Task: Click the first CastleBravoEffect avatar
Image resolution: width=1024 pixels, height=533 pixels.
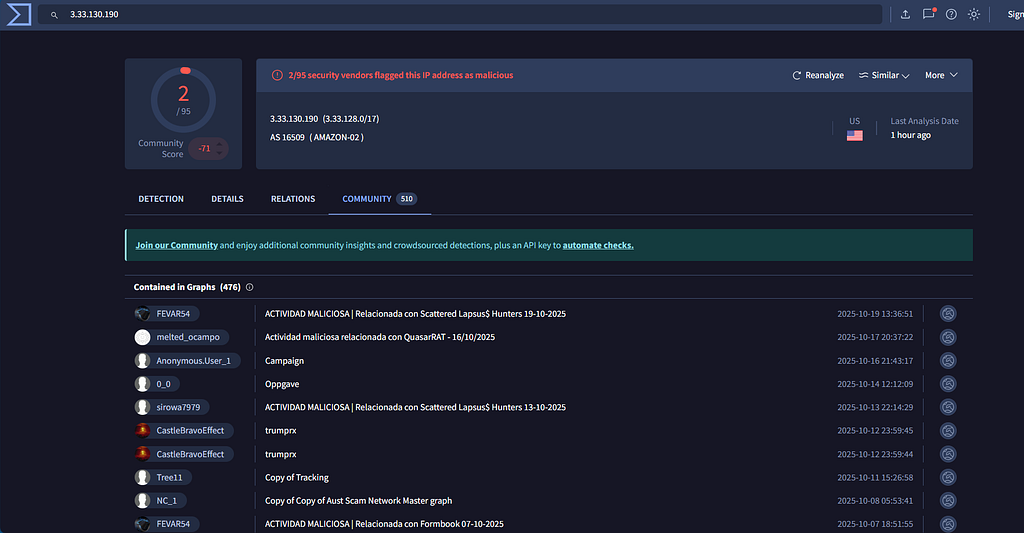Action: click(142, 430)
